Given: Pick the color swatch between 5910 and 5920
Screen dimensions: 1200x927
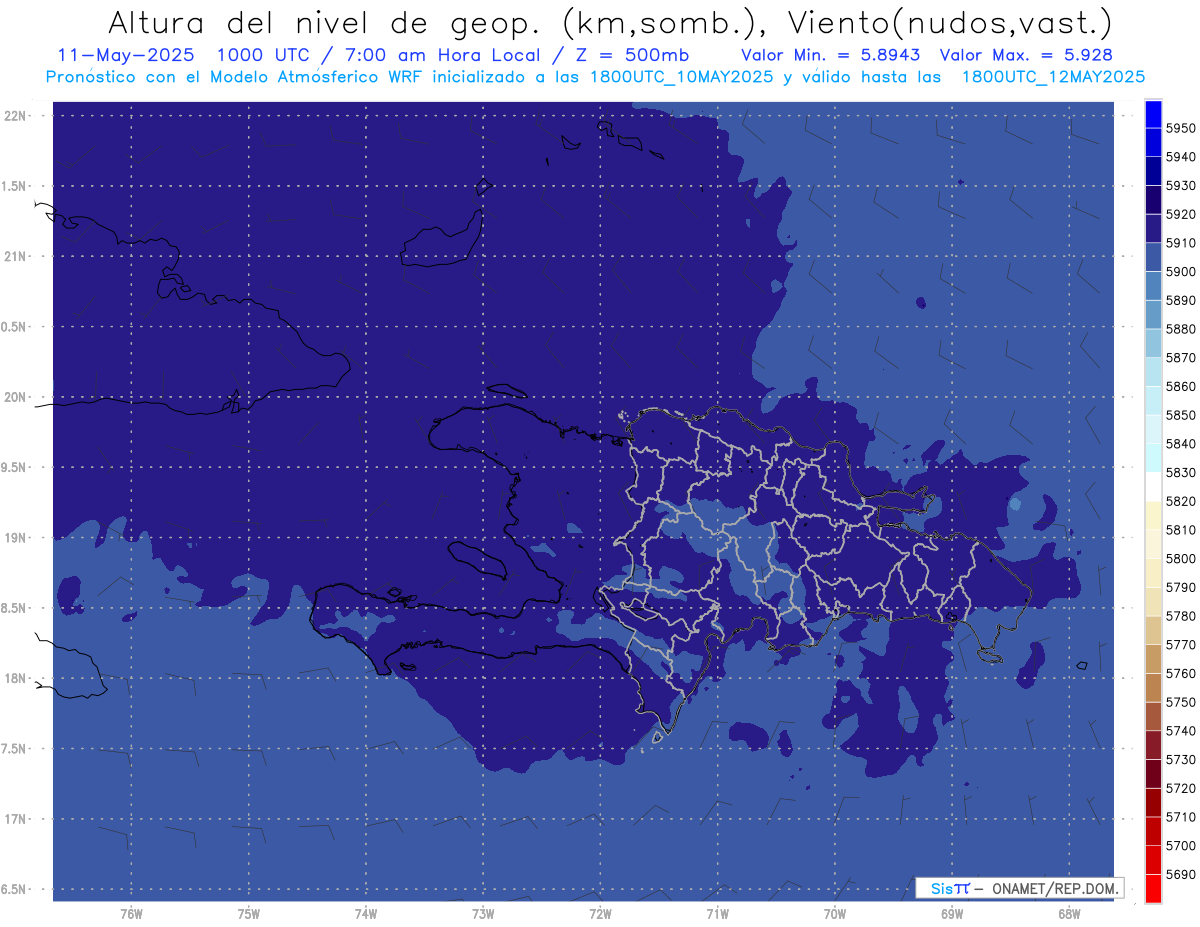Looking at the screenshot, I should pos(1152,228).
